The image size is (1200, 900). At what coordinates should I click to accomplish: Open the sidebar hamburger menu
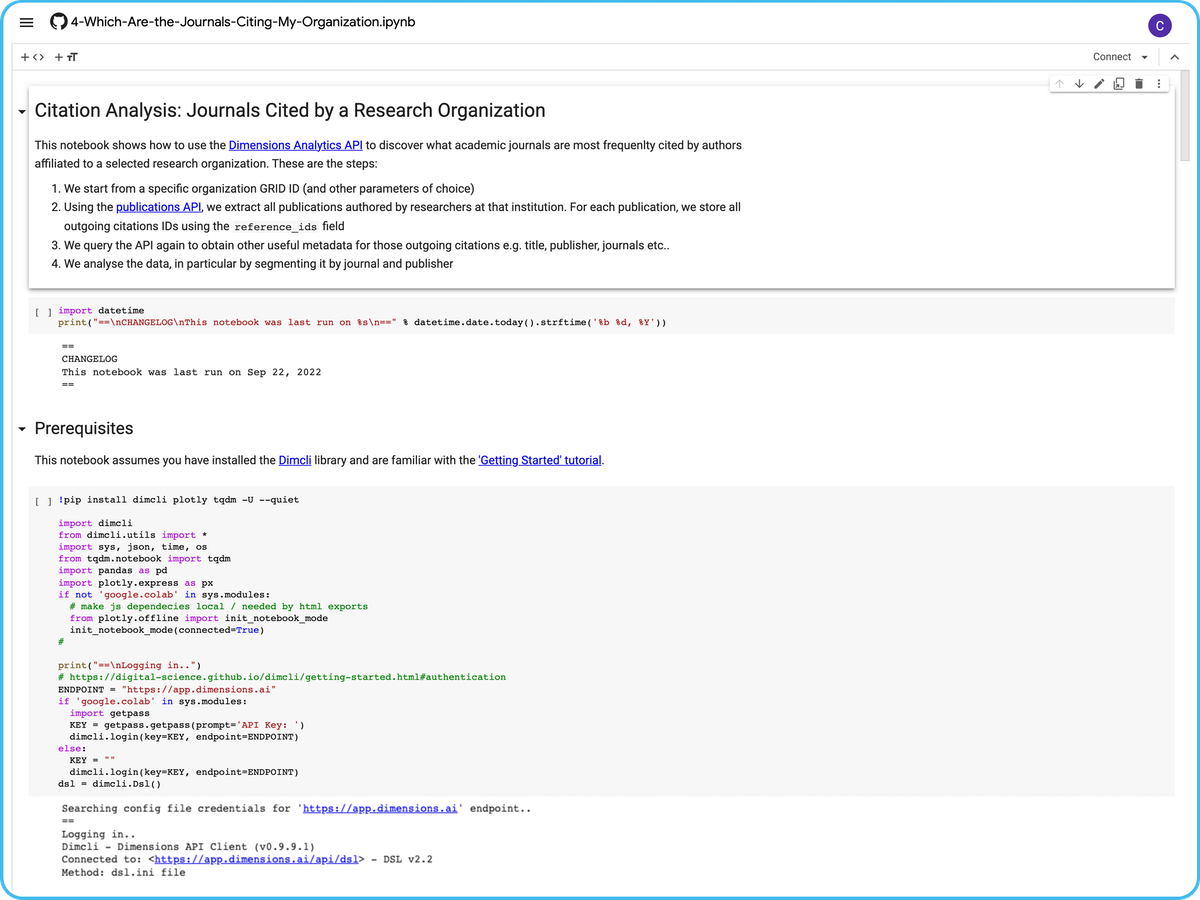[x=26, y=22]
